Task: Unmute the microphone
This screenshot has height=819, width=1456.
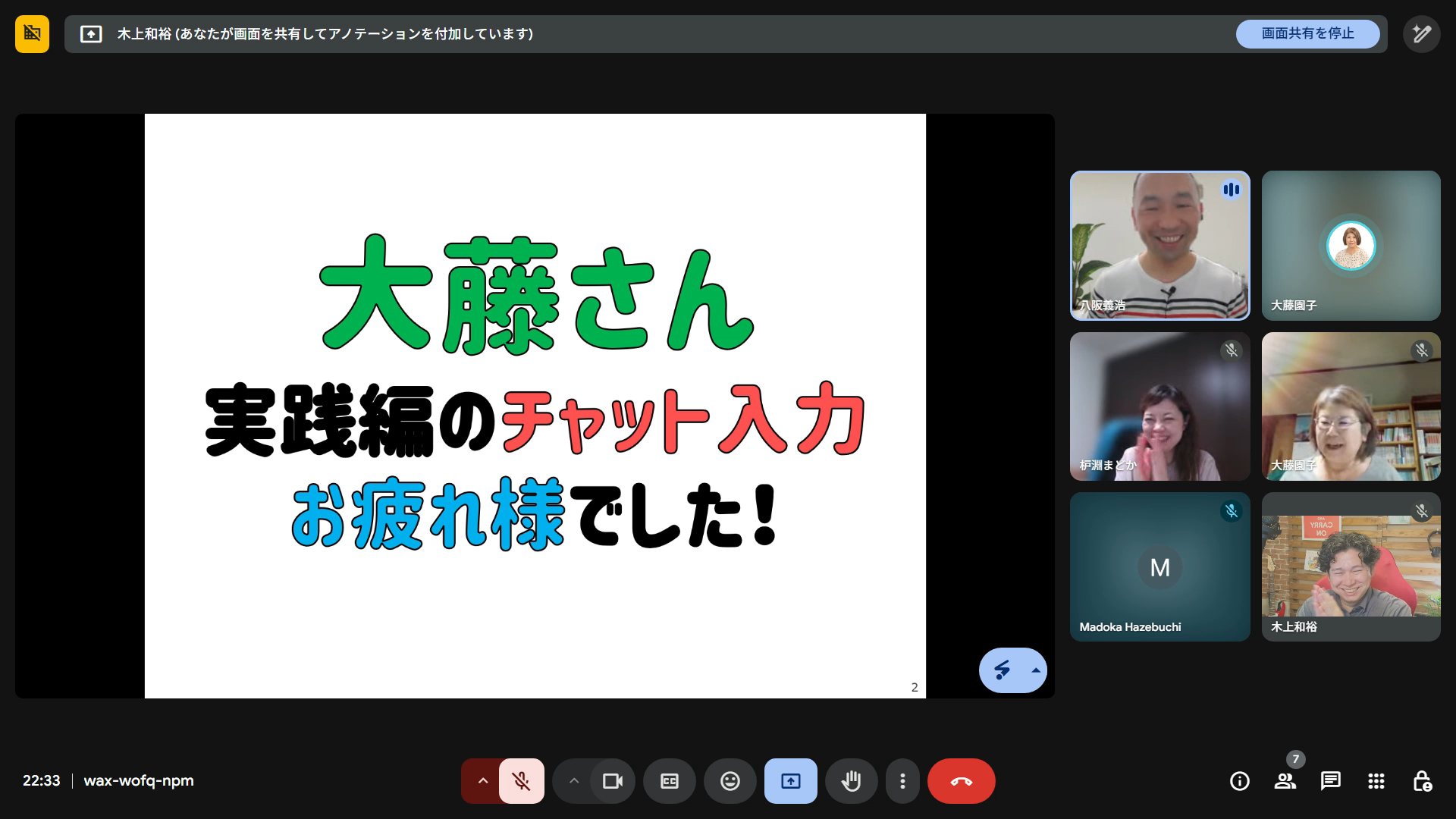Action: (x=521, y=781)
